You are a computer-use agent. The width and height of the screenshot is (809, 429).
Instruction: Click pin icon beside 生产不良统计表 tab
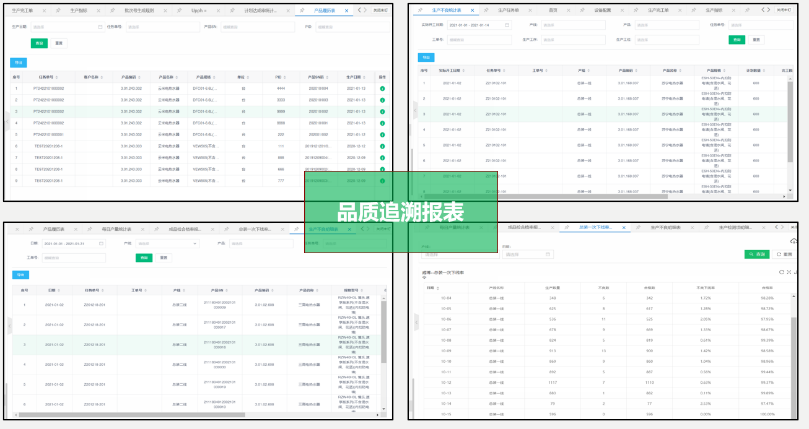tap(421, 9)
